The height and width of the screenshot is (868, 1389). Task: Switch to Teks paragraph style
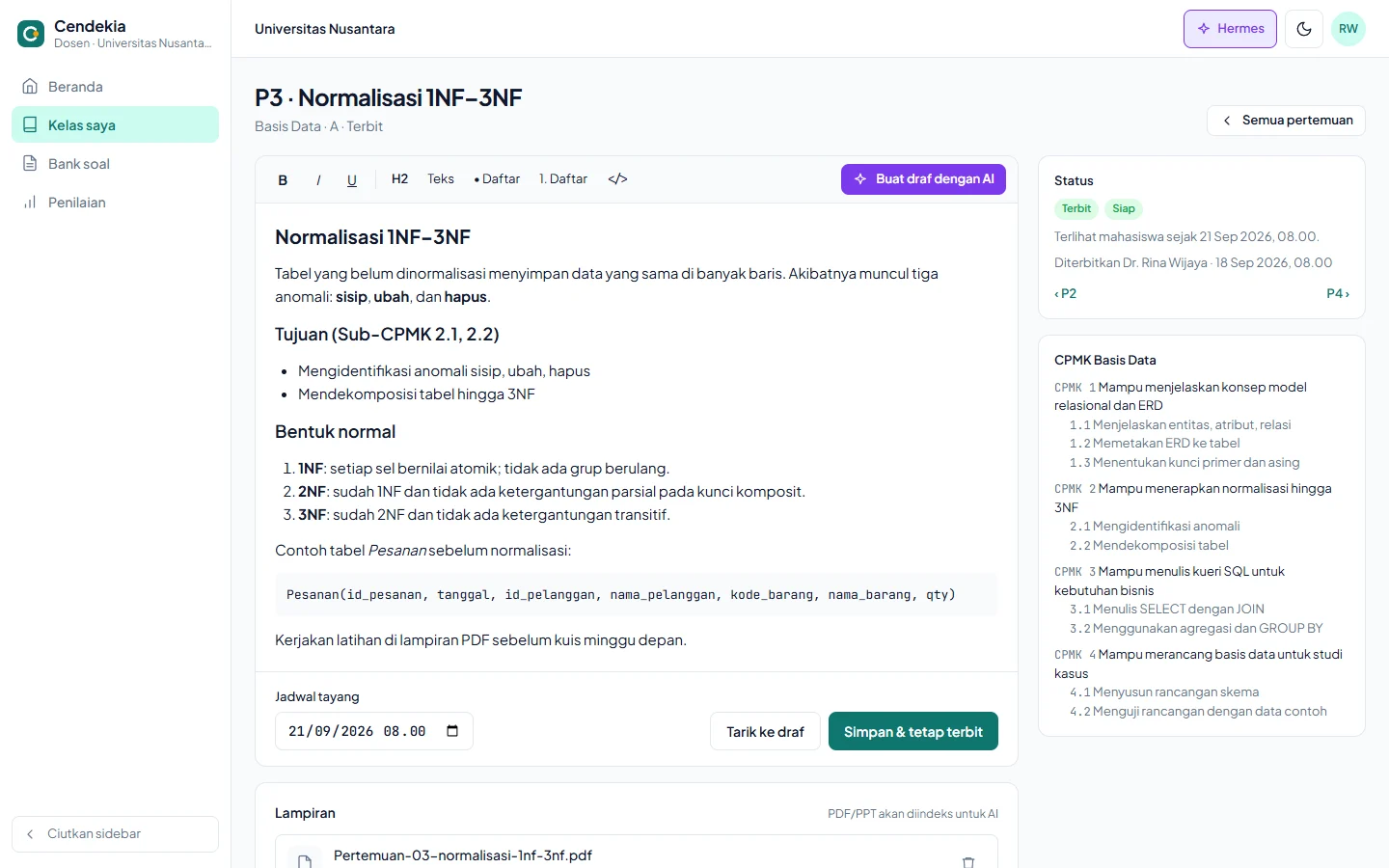[x=441, y=179]
